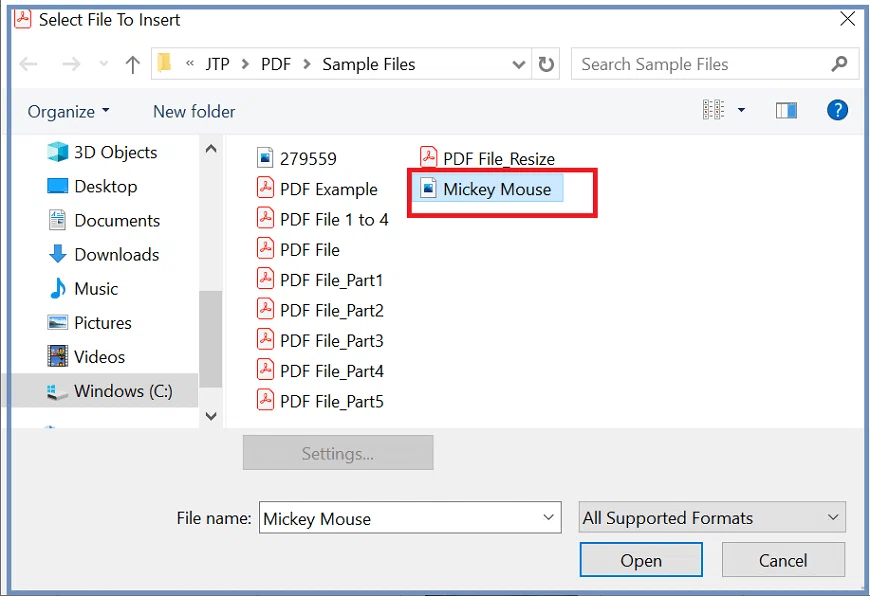
Task: Click the search magnifier icon
Action: click(839, 64)
